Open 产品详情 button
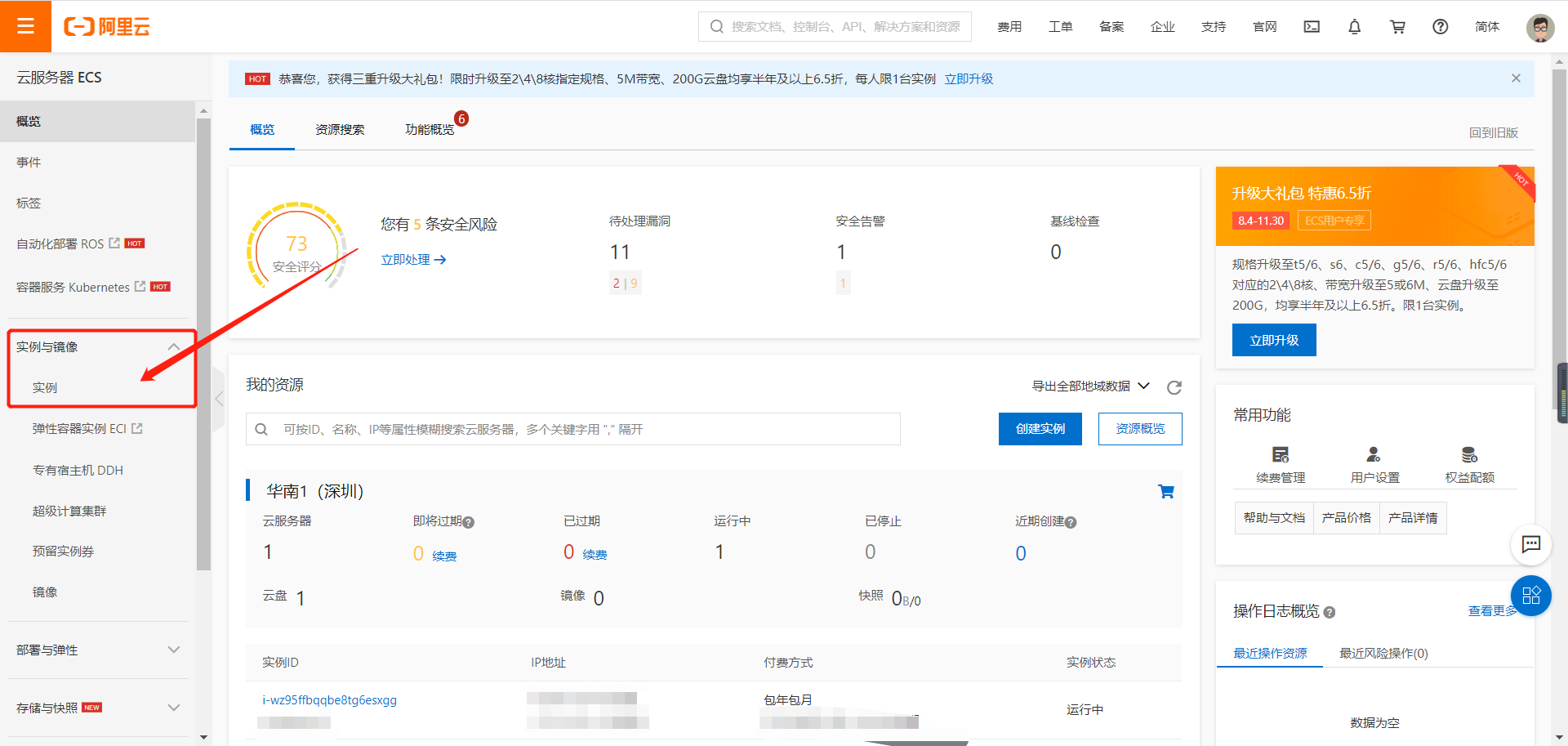The image size is (1568, 746). pos(1413,518)
